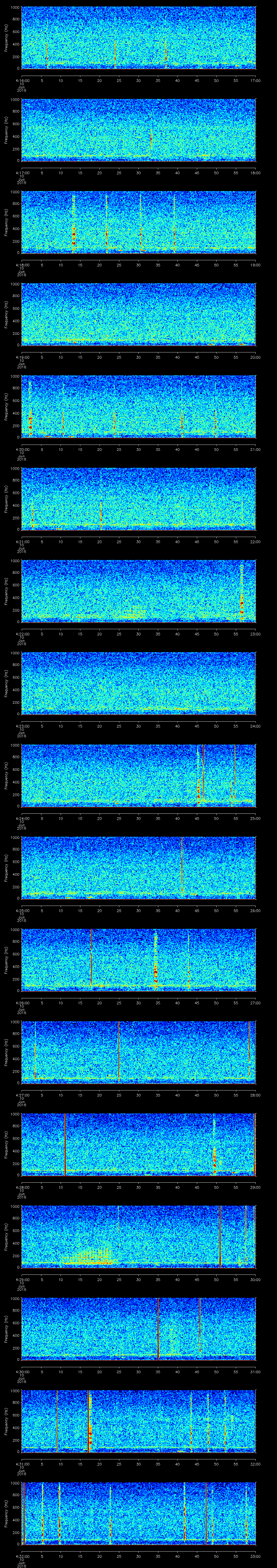
Task: Select the spectrogram panel starting at 4:27:00
Action: tap(138, 1052)
